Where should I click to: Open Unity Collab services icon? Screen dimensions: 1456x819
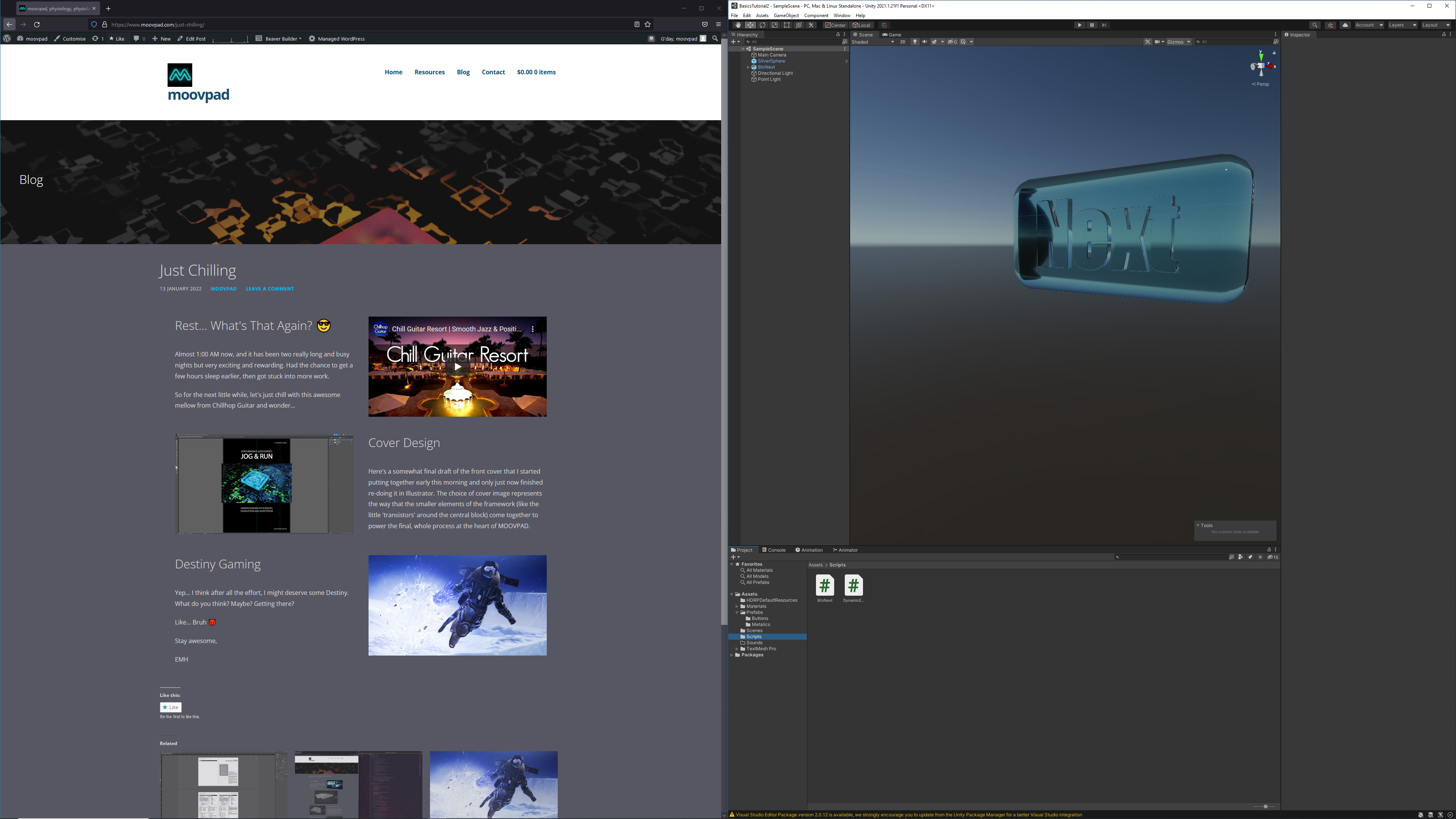click(x=1330, y=25)
